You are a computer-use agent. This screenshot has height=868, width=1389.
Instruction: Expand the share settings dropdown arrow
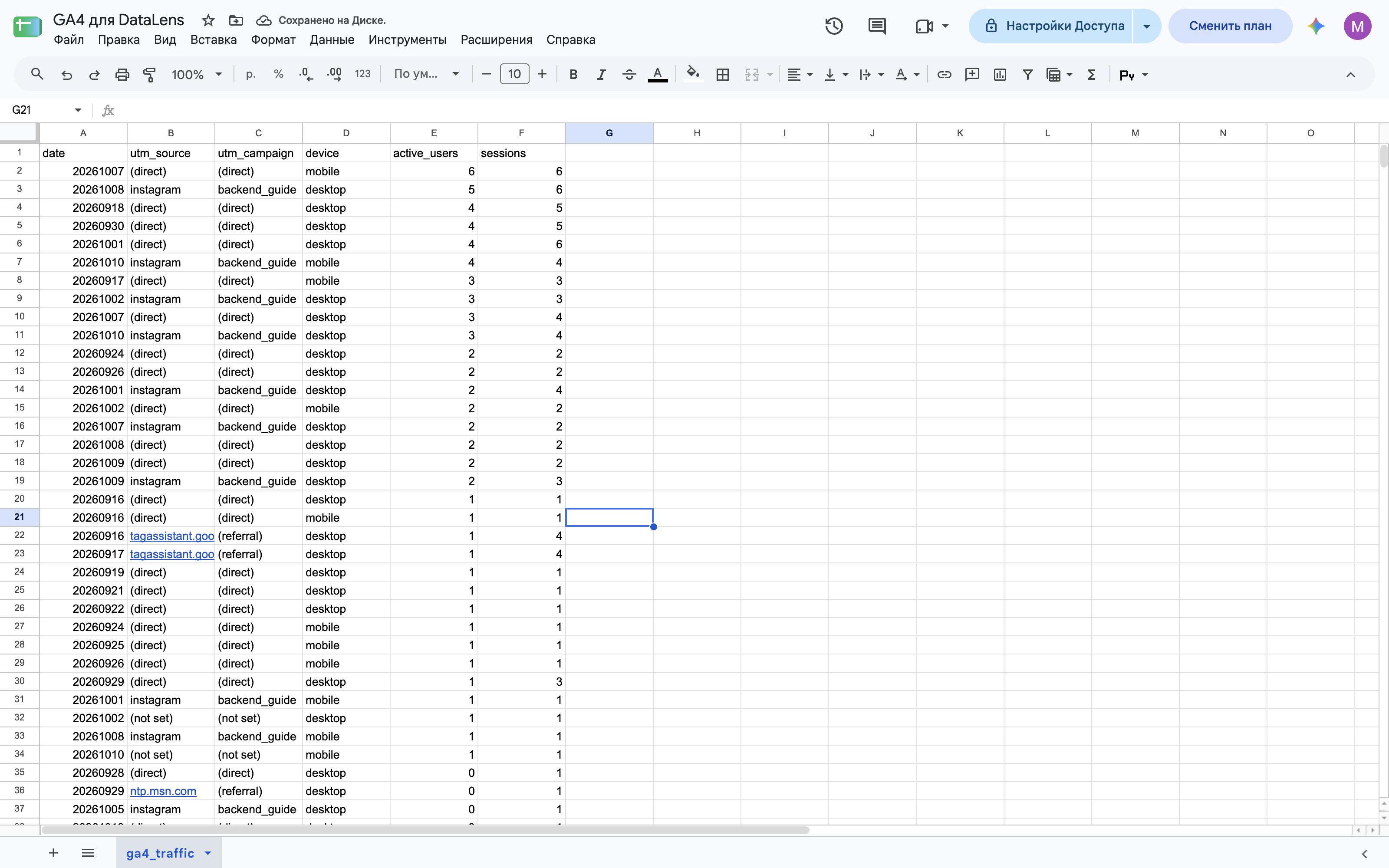pos(1146,26)
